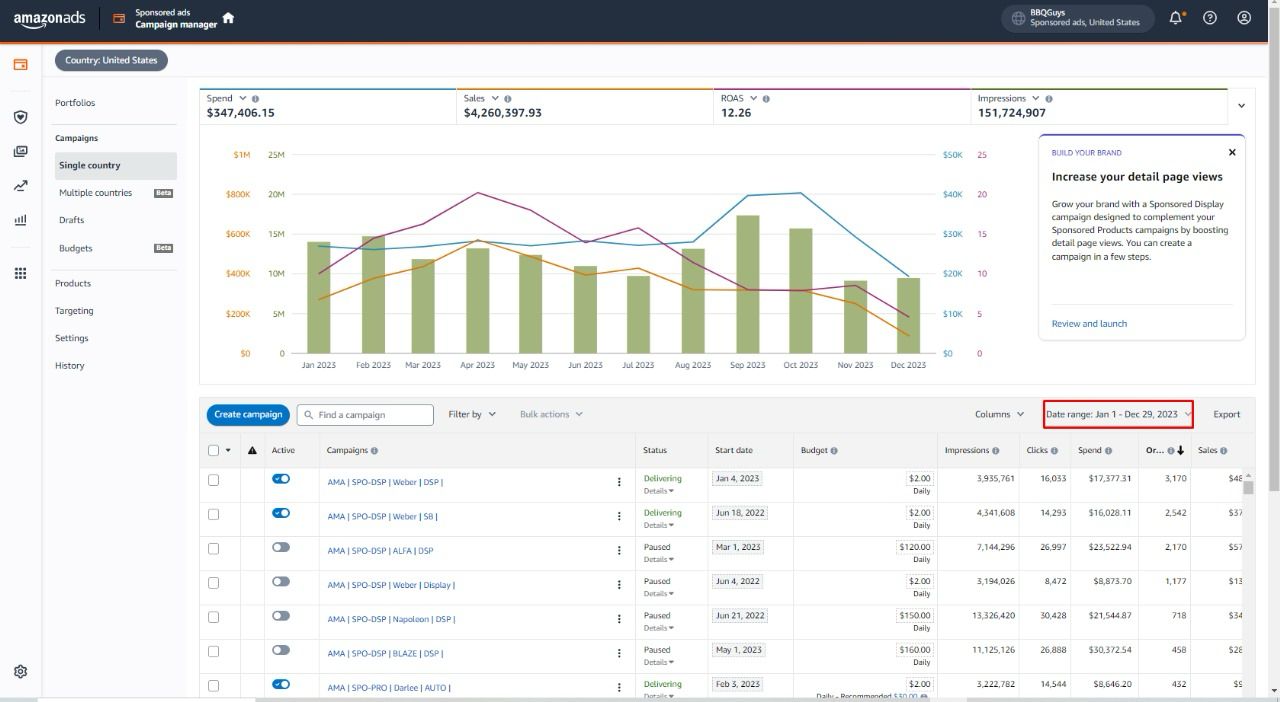Open the Bulk actions dropdown
This screenshot has height=702, width=1280.
[x=551, y=414]
